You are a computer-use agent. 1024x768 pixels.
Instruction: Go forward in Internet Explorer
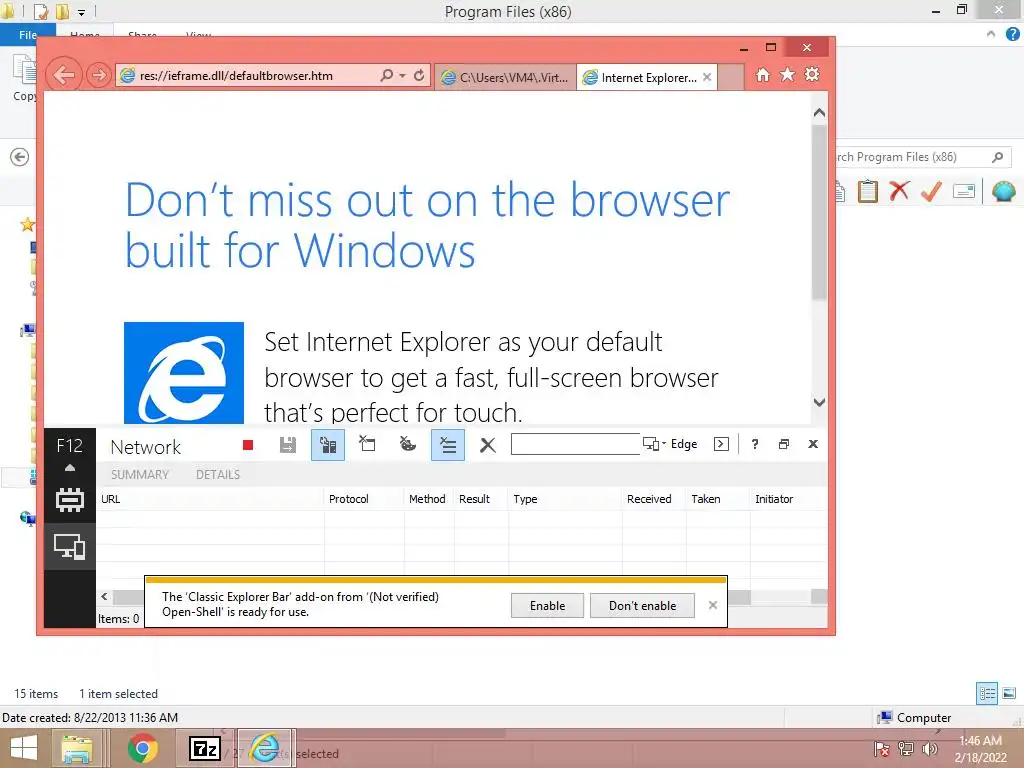pyautogui.click(x=99, y=75)
